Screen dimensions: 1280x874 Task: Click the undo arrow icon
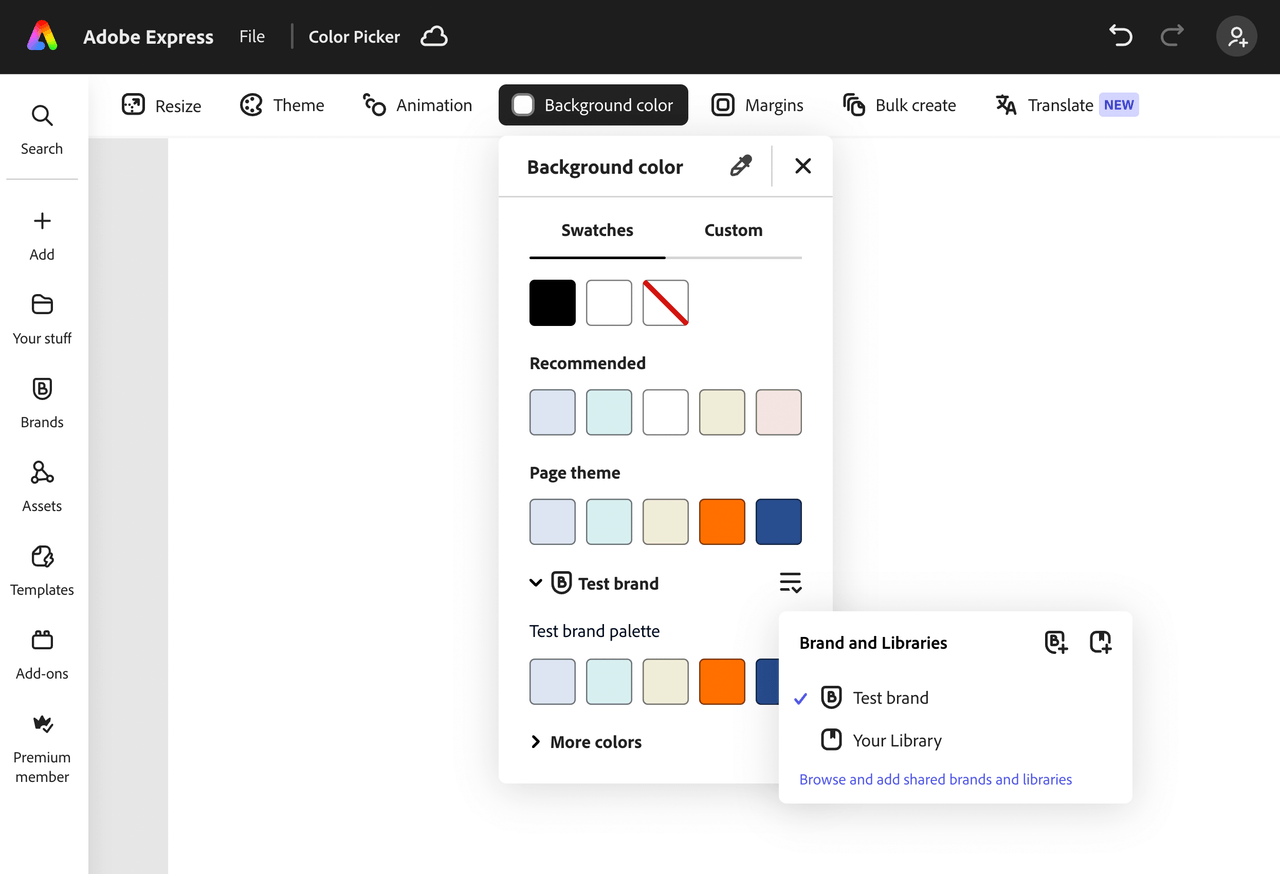click(x=1121, y=37)
